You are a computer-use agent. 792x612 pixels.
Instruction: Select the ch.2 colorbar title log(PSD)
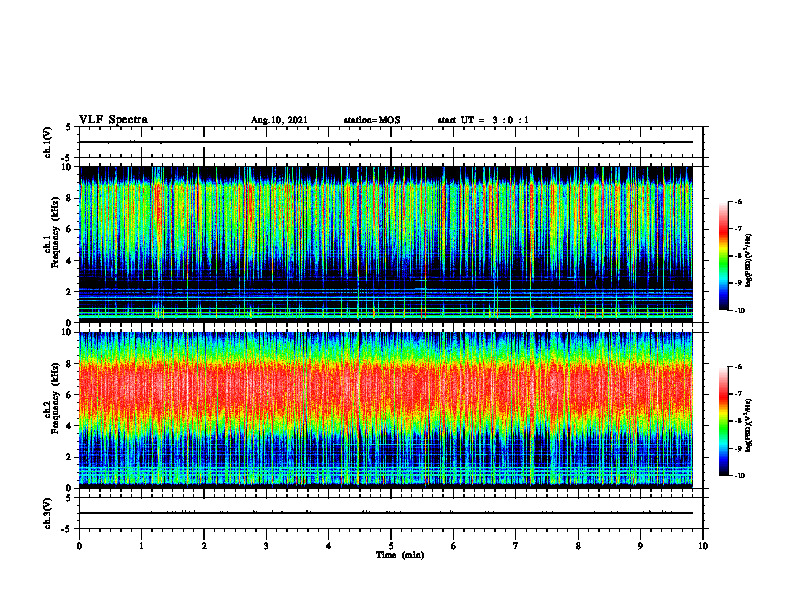tap(749, 425)
